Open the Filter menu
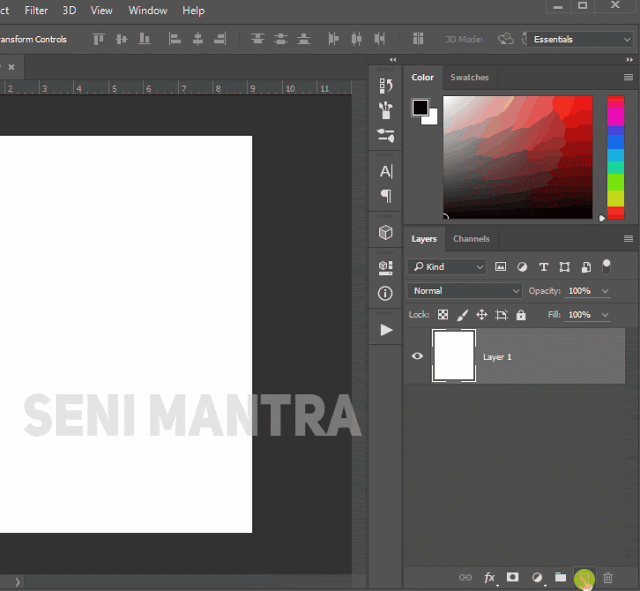 point(36,10)
